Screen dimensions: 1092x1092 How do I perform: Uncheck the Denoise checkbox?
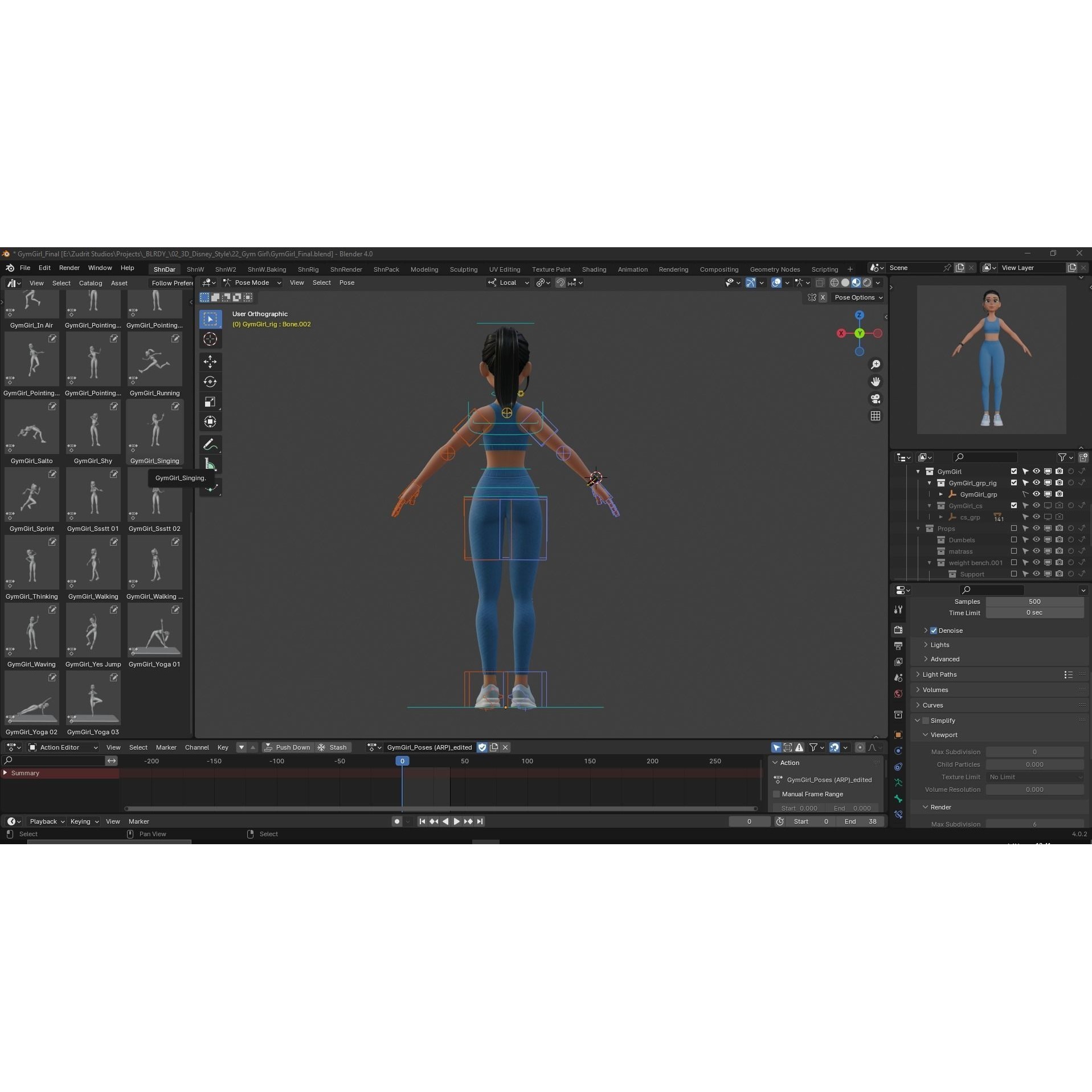pyautogui.click(x=933, y=630)
